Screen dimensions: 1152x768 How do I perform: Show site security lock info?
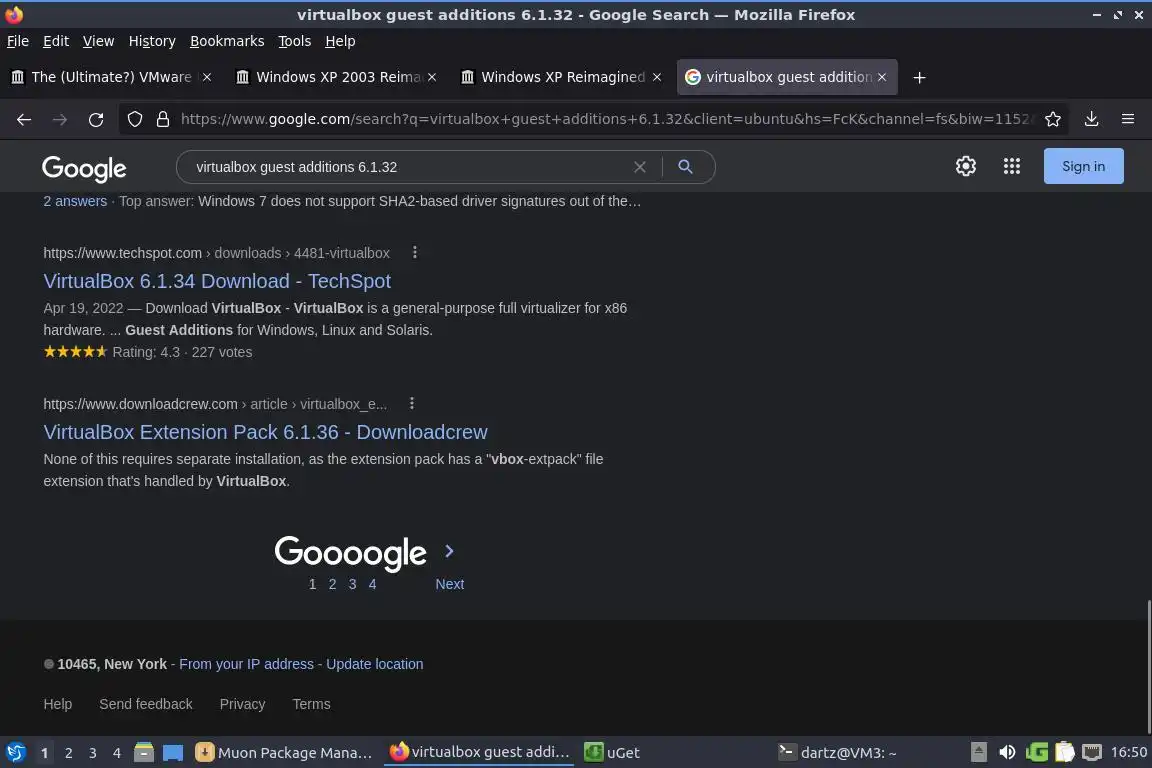point(163,119)
